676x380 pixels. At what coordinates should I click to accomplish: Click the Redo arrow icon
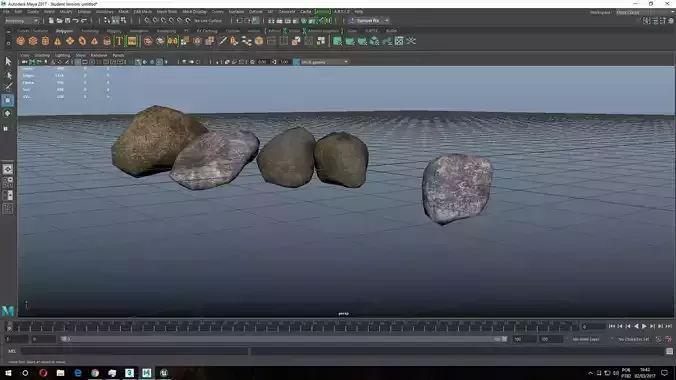coord(84,21)
